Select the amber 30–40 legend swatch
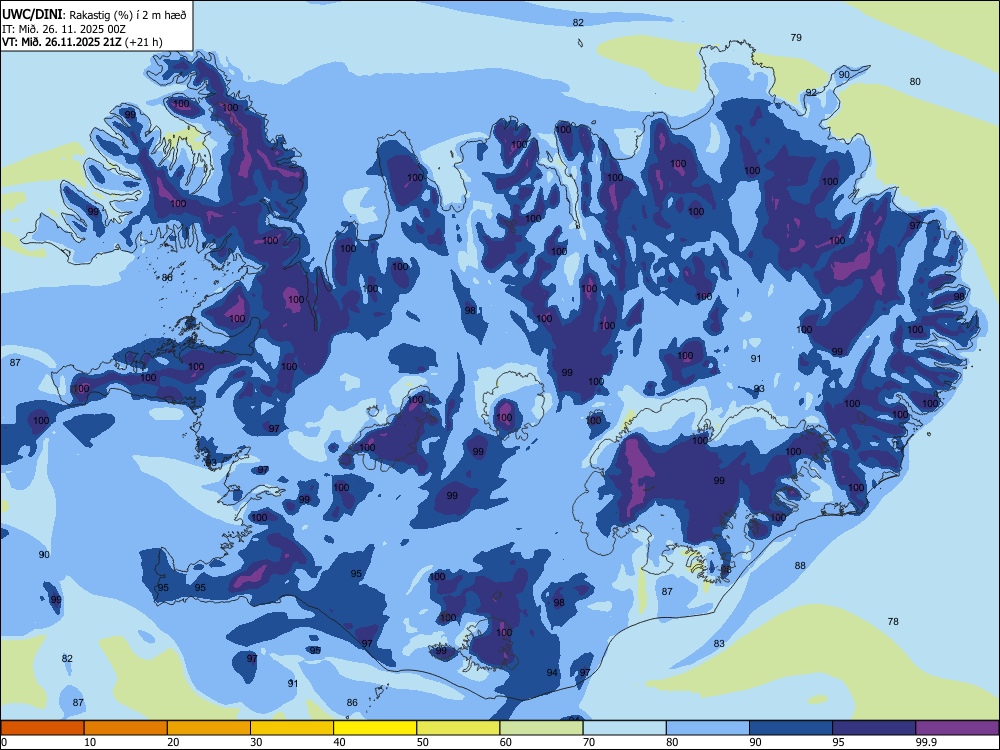1000x750 pixels. (292, 728)
